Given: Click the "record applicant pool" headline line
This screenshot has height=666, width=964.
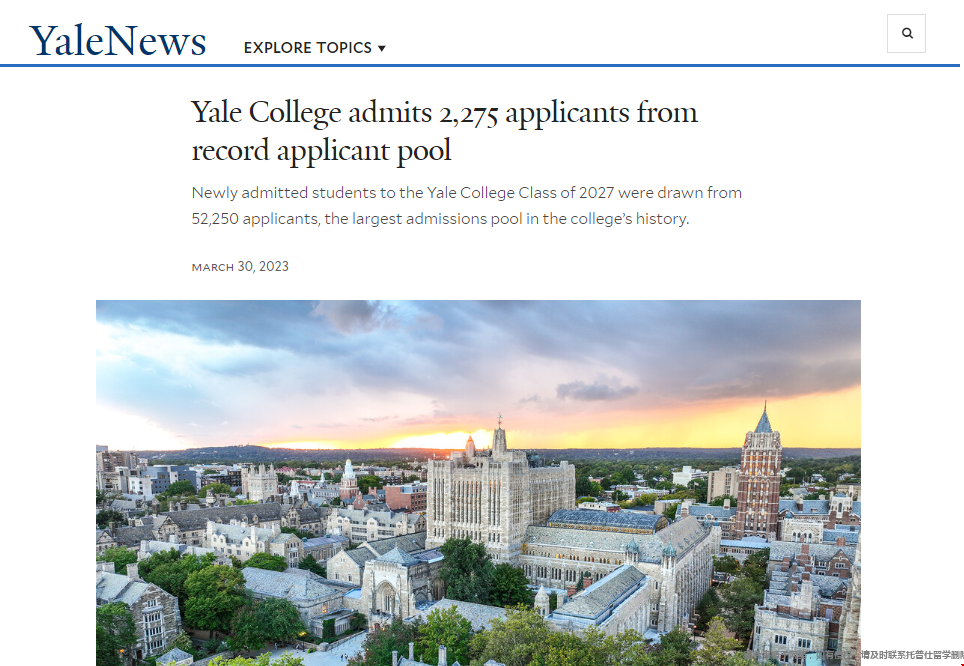Looking at the screenshot, I should tap(321, 151).
